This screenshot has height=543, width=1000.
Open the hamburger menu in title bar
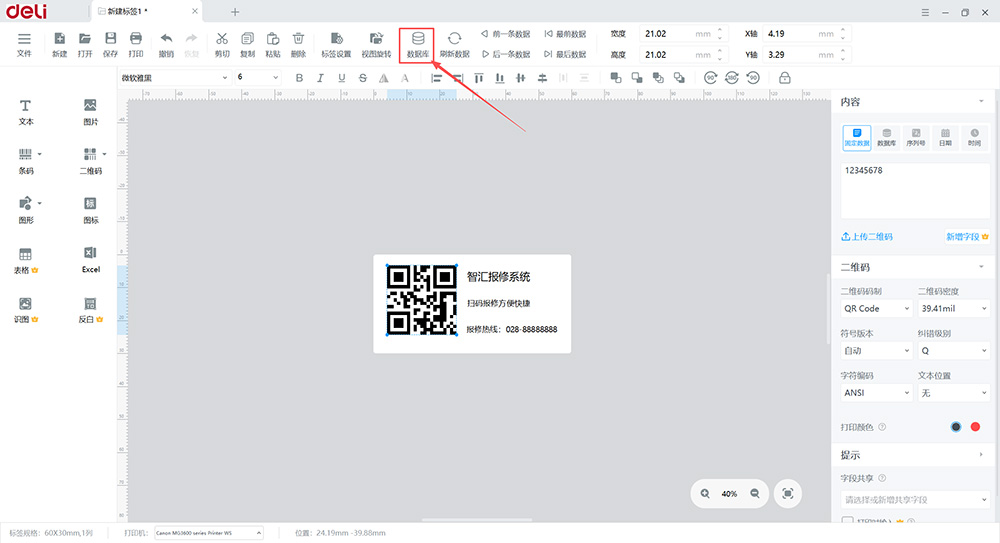click(925, 12)
